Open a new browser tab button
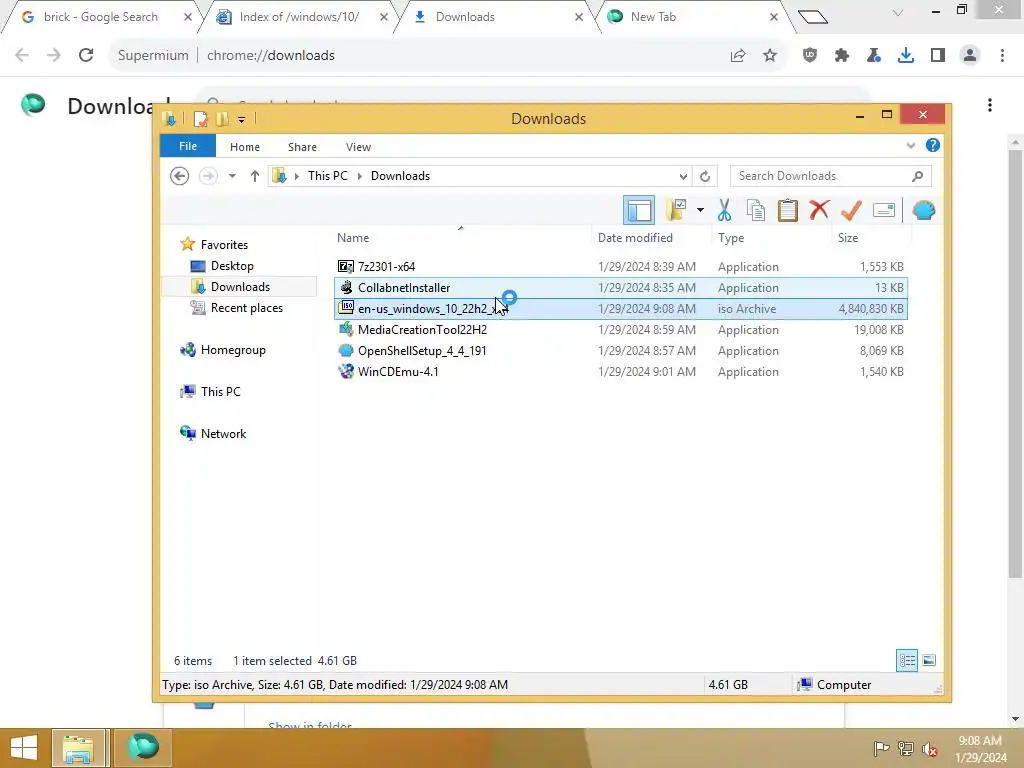 (813, 17)
